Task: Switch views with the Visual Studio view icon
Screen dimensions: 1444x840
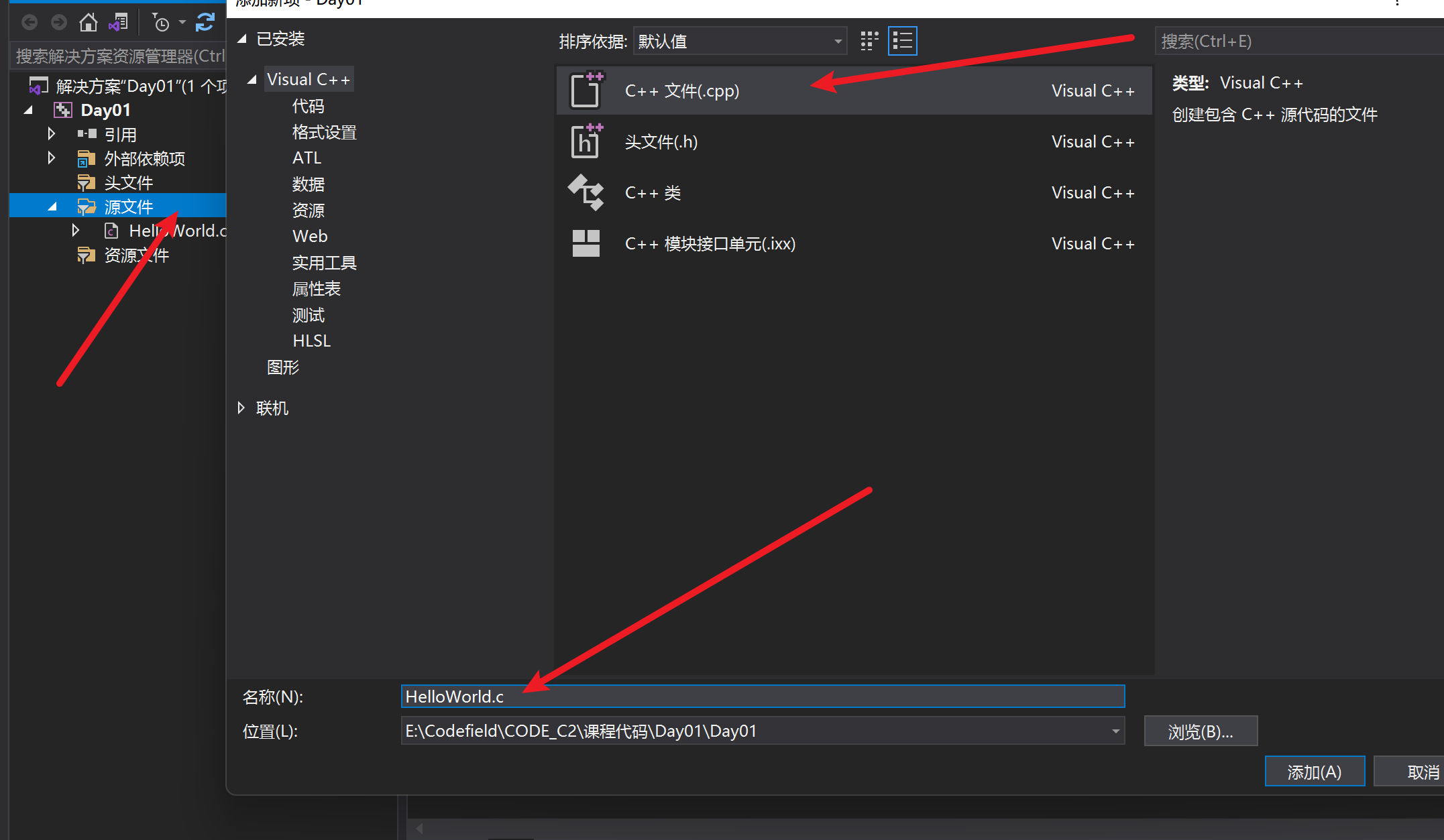Action: (119, 23)
